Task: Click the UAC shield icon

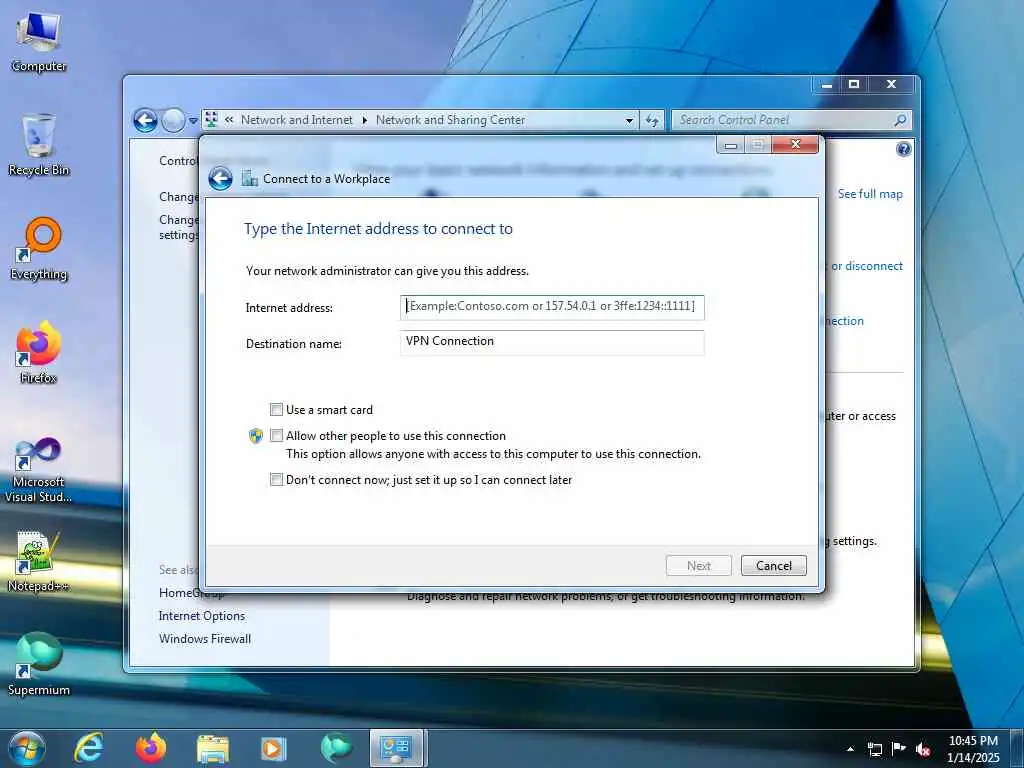Action: (256, 436)
